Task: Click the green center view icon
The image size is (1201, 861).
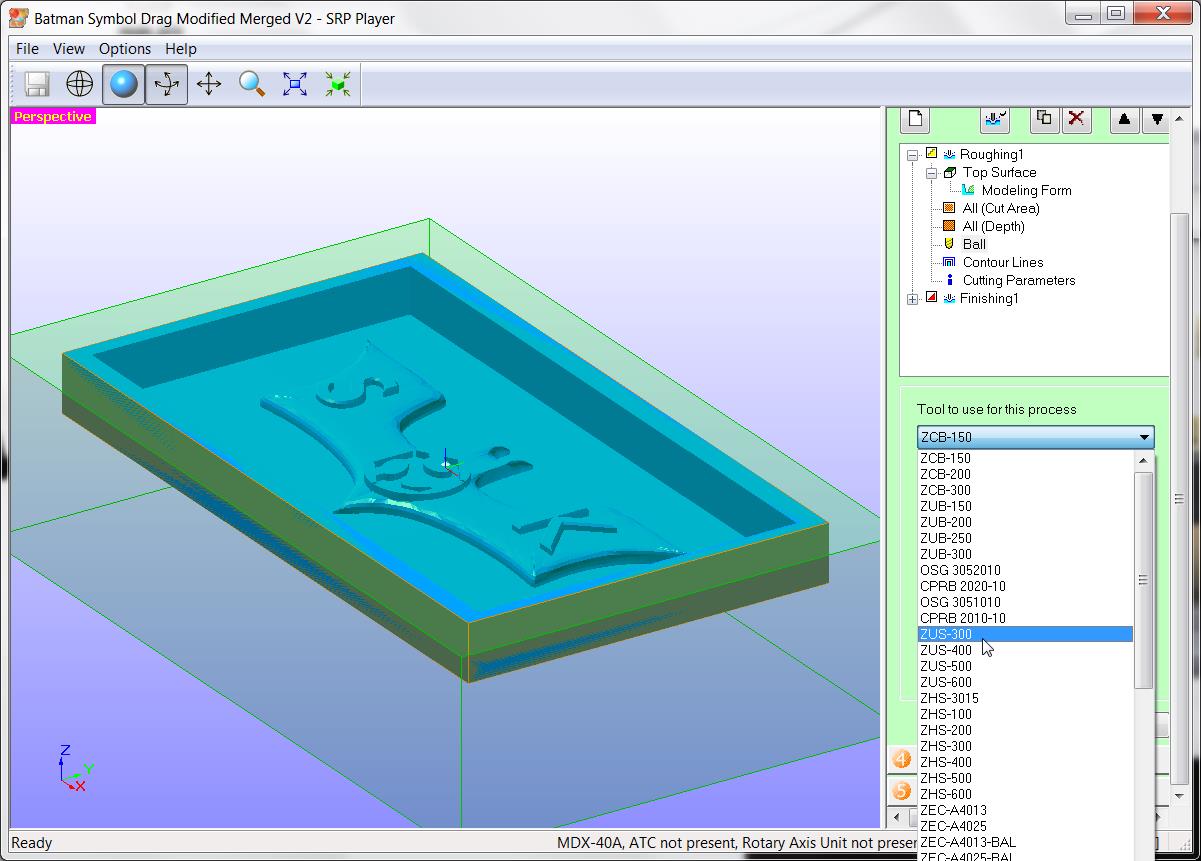Action: click(338, 84)
